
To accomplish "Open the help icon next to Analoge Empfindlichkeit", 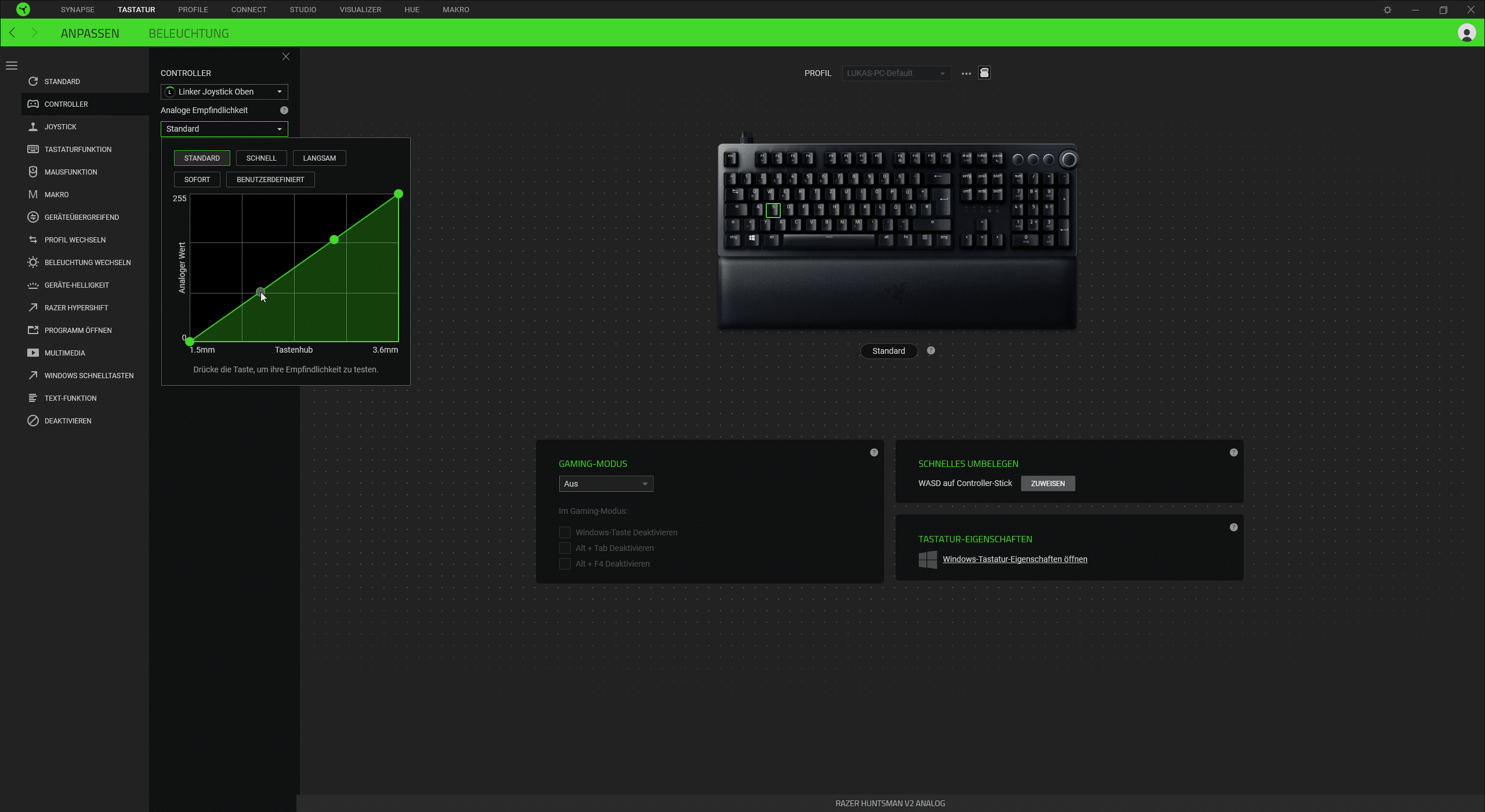I will [x=284, y=110].
